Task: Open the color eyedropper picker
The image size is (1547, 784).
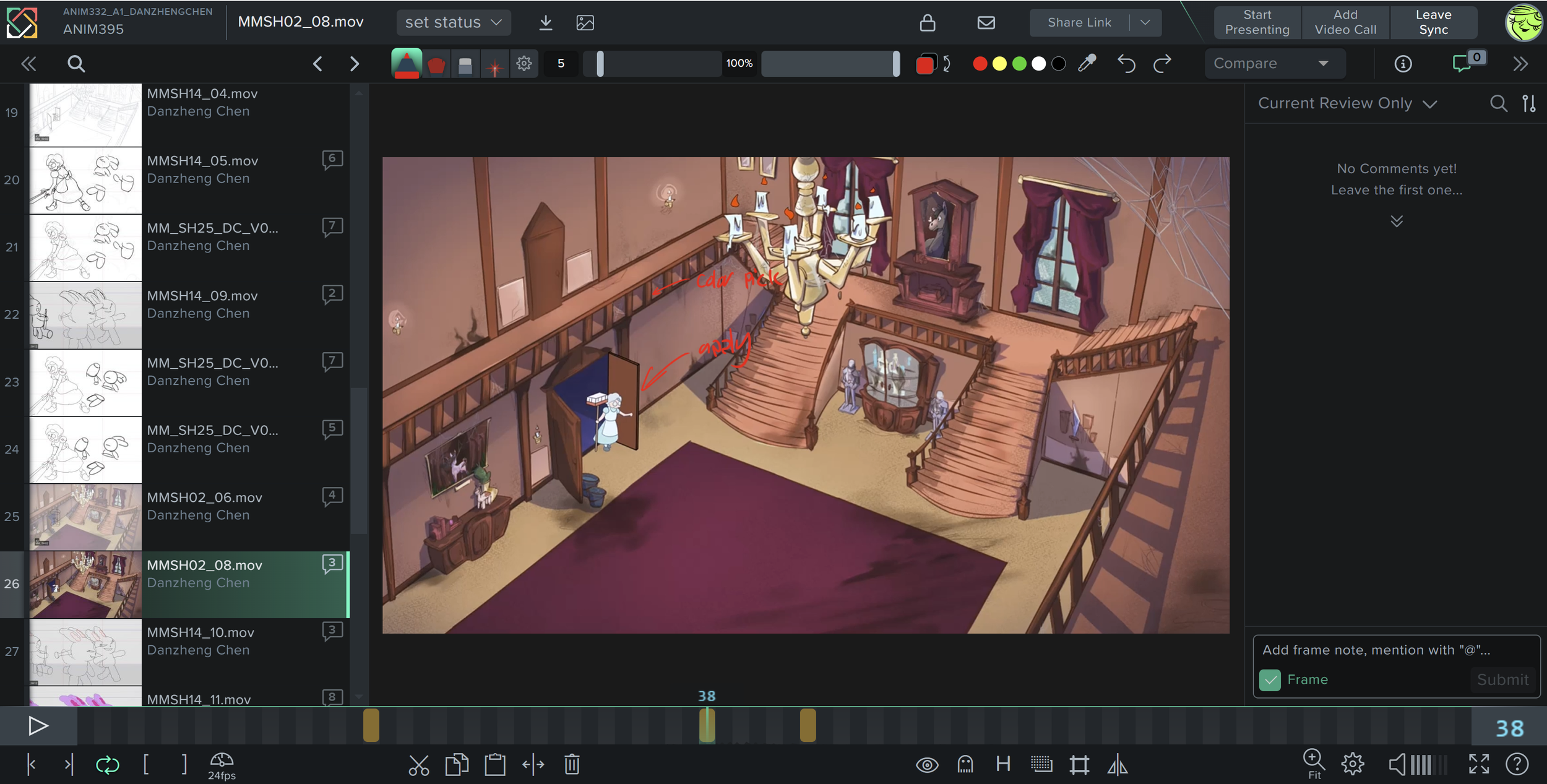Action: coord(1087,63)
